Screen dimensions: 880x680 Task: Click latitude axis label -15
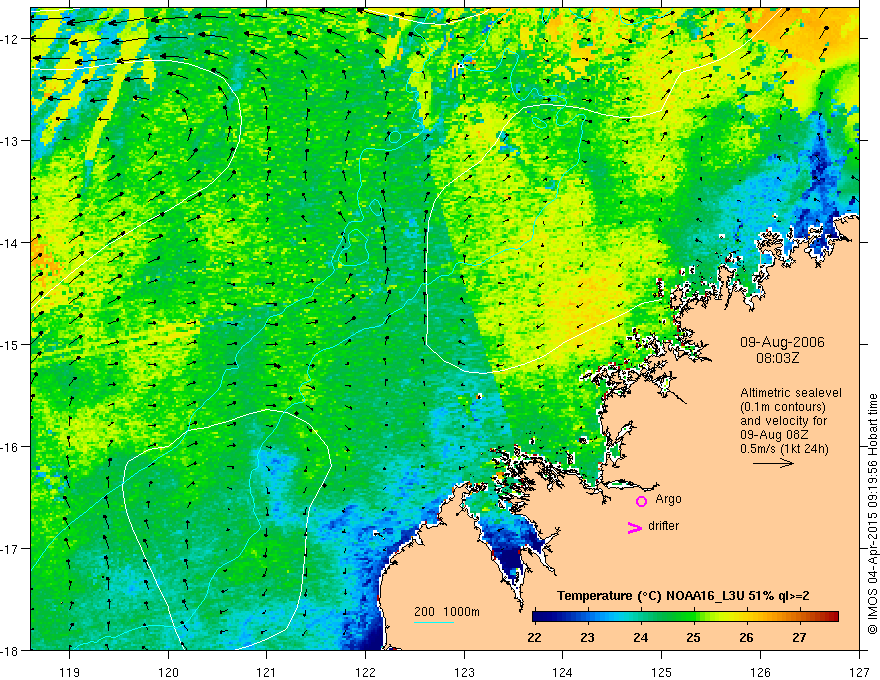pos(11,345)
